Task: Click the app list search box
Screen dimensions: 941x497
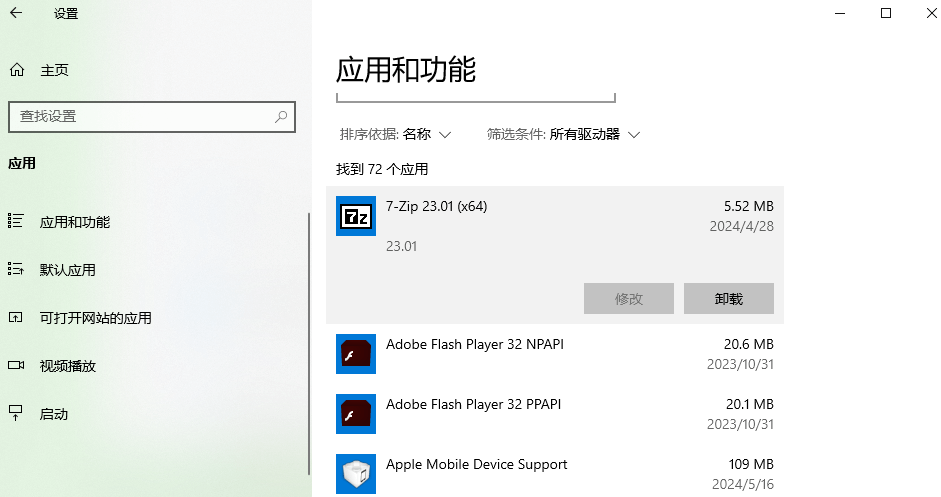Action: 475,96
